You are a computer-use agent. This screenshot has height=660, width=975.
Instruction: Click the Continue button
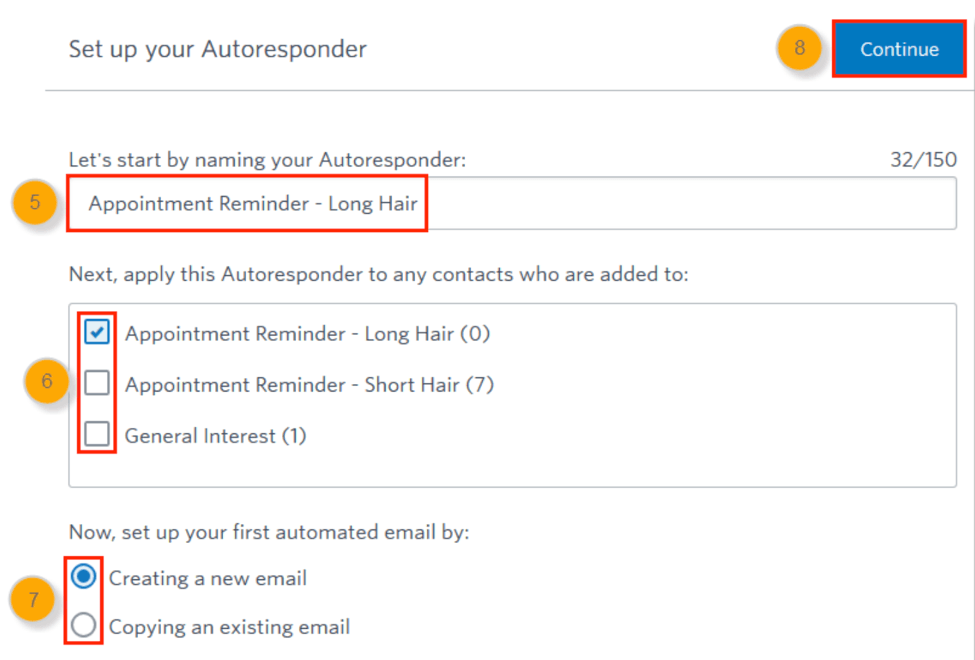point(899,49)
